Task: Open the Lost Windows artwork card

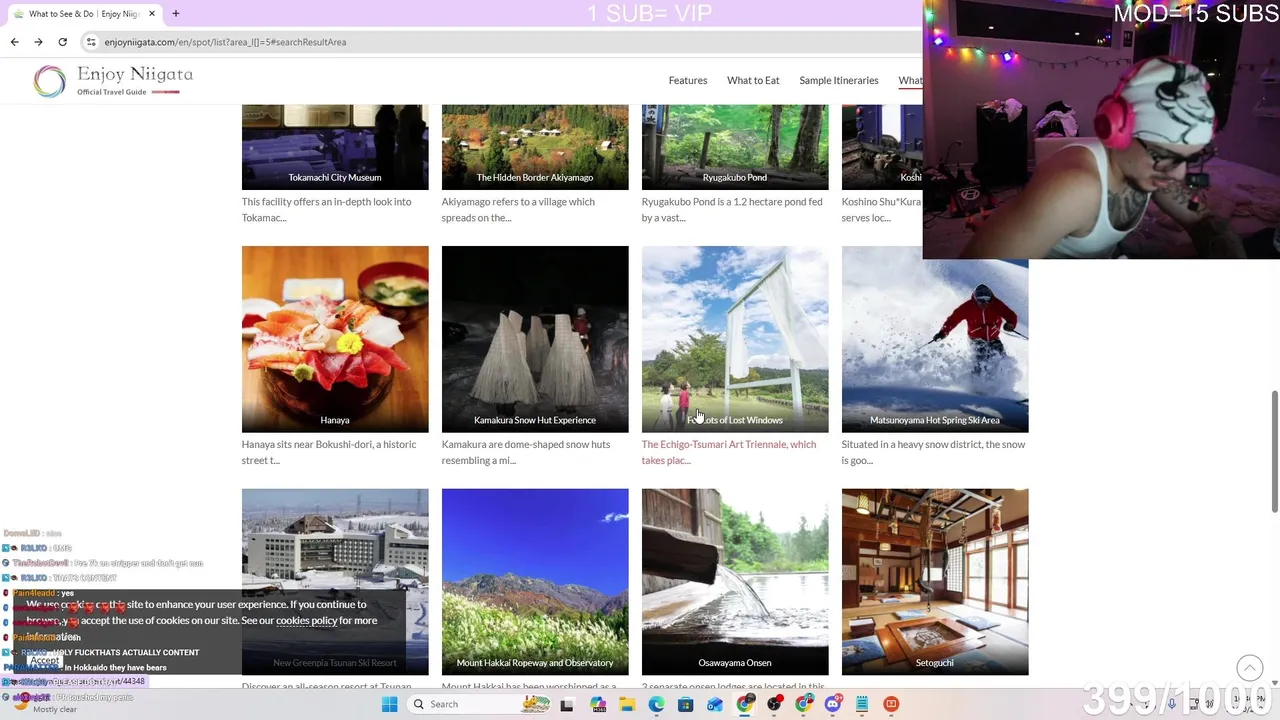Action: click(735, 339)
